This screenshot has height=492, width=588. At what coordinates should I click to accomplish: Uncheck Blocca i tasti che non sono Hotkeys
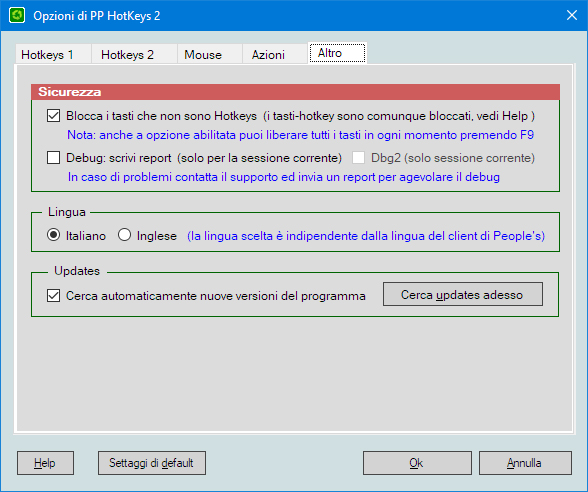click(x=53, y=116)
